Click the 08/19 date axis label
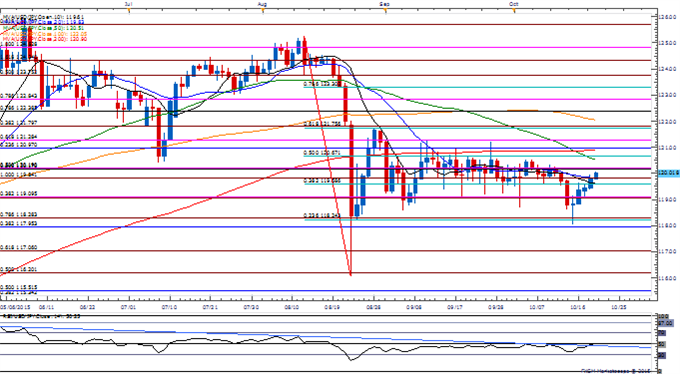The image size is (680, 374). pos(333,306)
